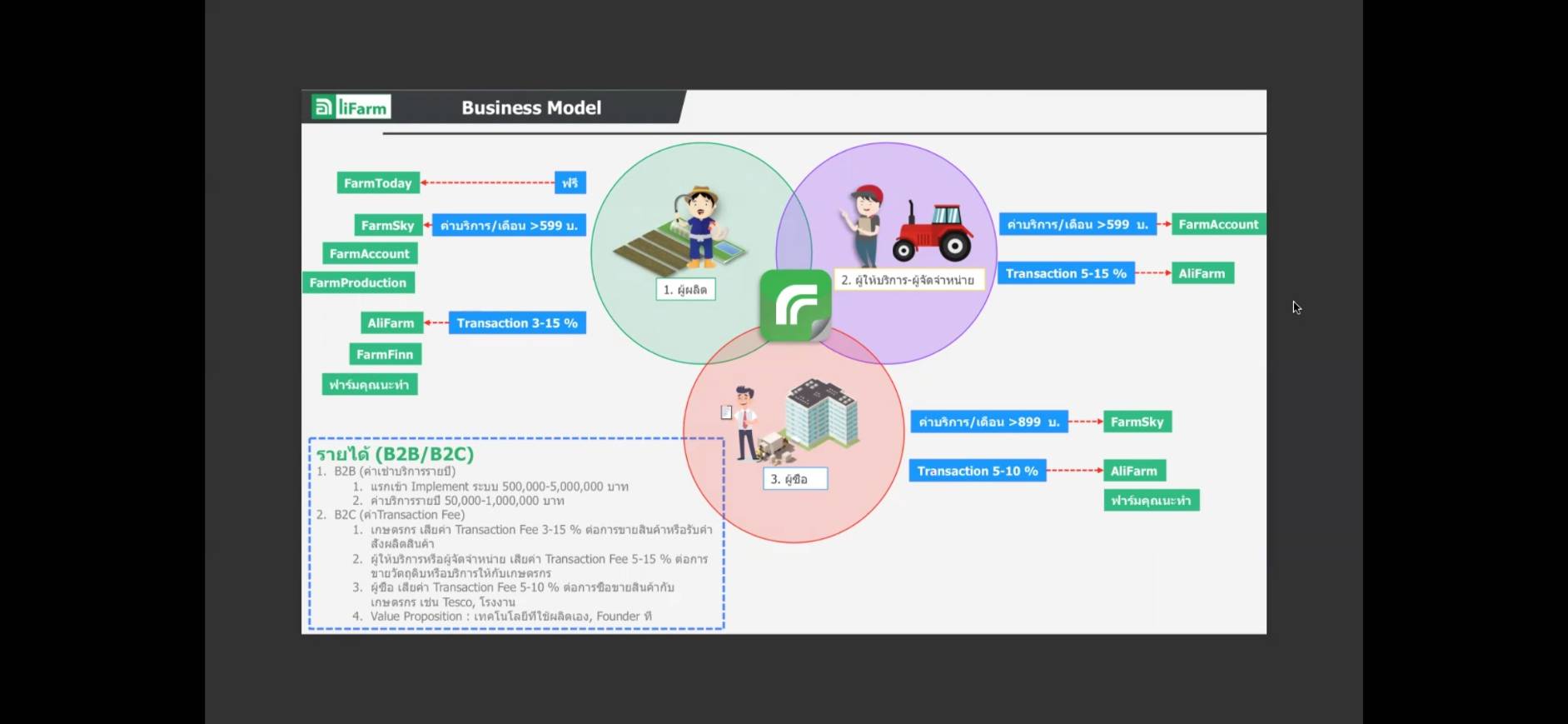Select the 'รายได้ (B2B/B2C)' heading
This screenshot has height=724, width=1568.
(x=395, y=454)
